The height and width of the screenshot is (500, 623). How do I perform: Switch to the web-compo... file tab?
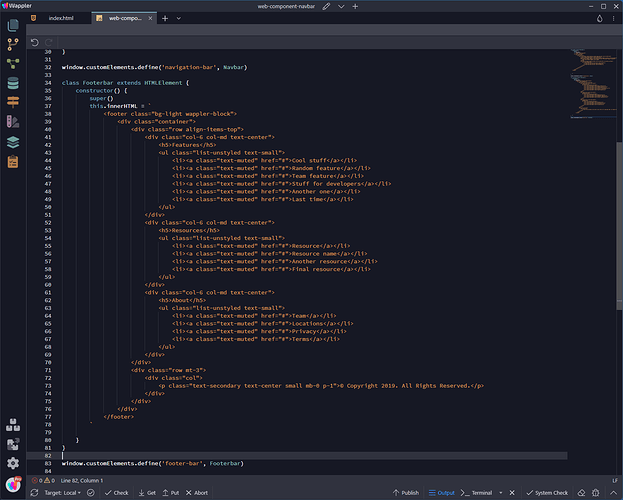click(x=124, y=18)
